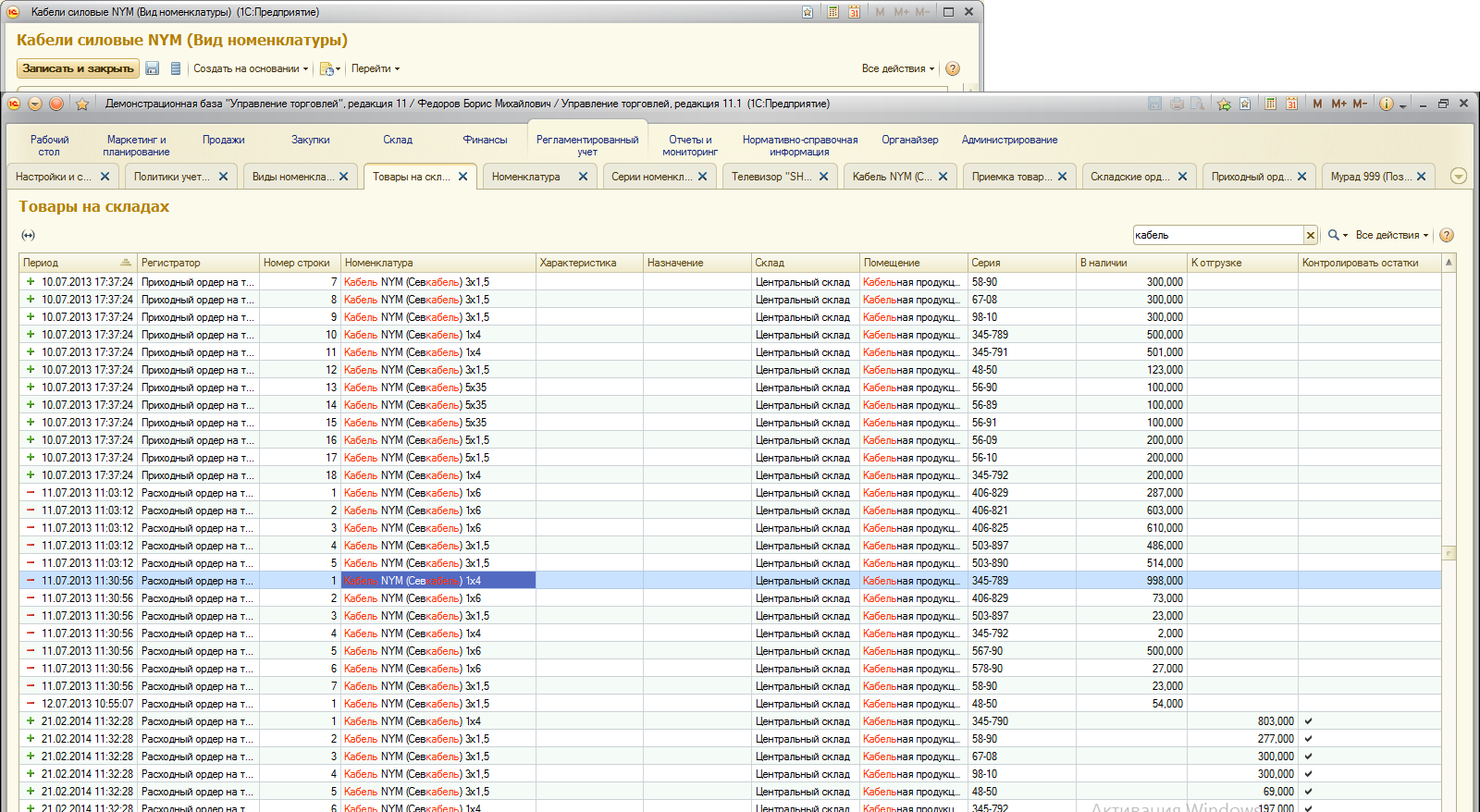This screenshot has width=1480, height=812.
Task: Click the orange back arrow in main title bar
Action: (x=35, y=104)
